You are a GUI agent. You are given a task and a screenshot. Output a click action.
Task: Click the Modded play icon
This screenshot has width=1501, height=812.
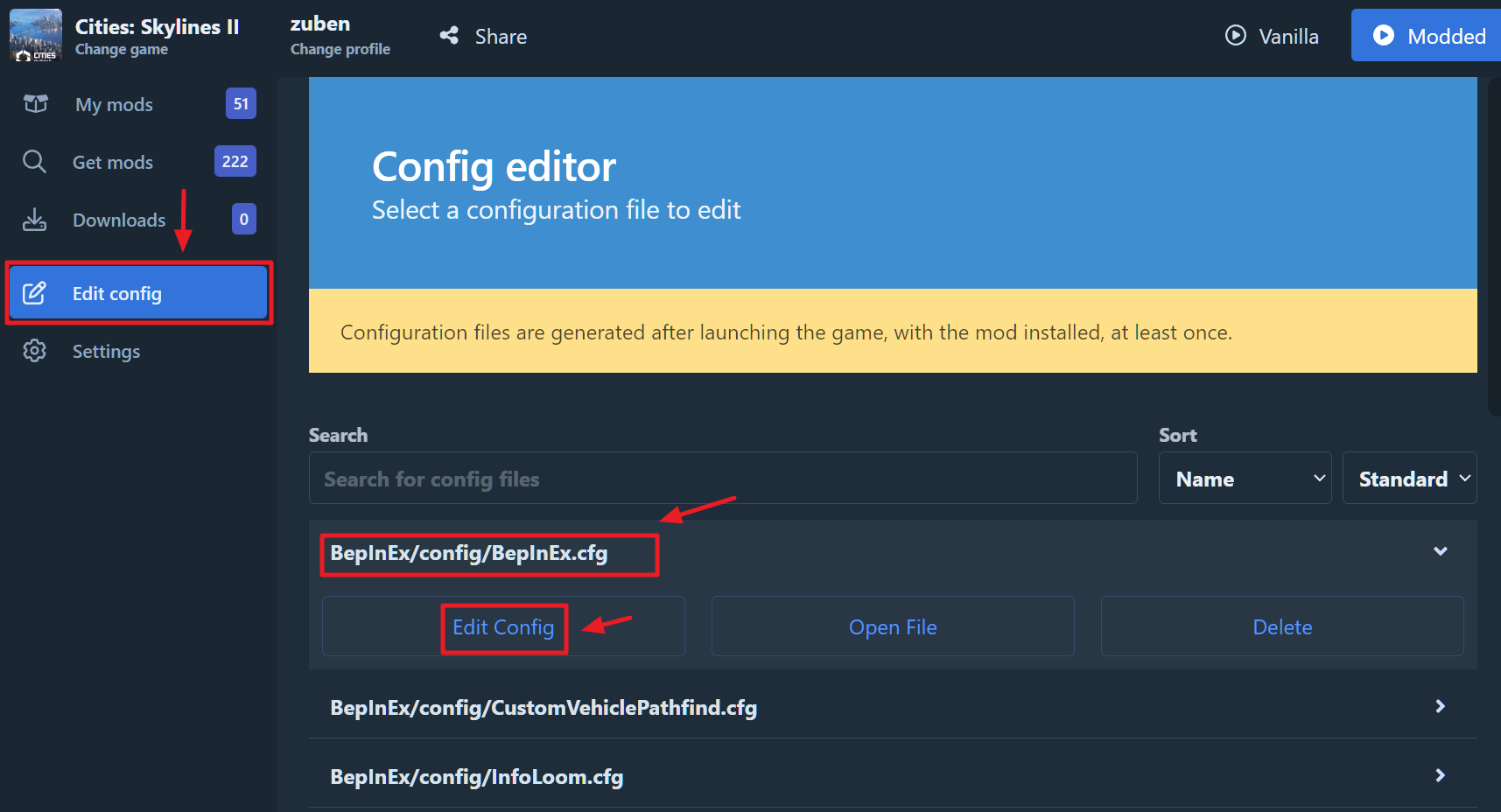1384,35
